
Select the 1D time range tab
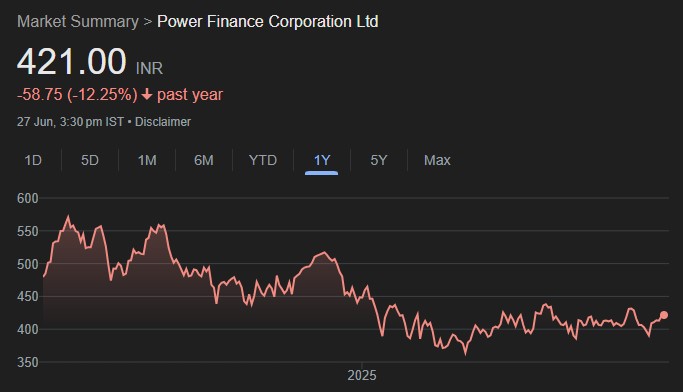33,160
